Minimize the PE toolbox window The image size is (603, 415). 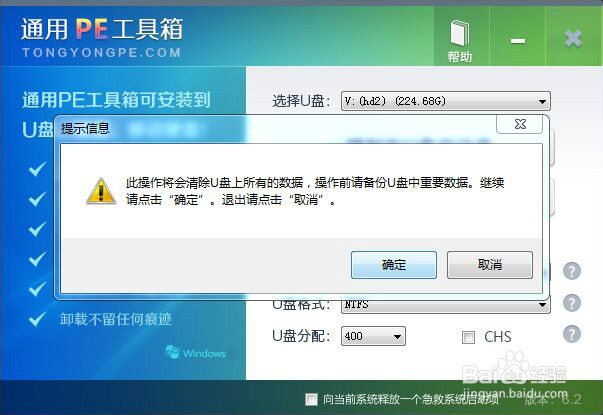(x=518, y=40)
